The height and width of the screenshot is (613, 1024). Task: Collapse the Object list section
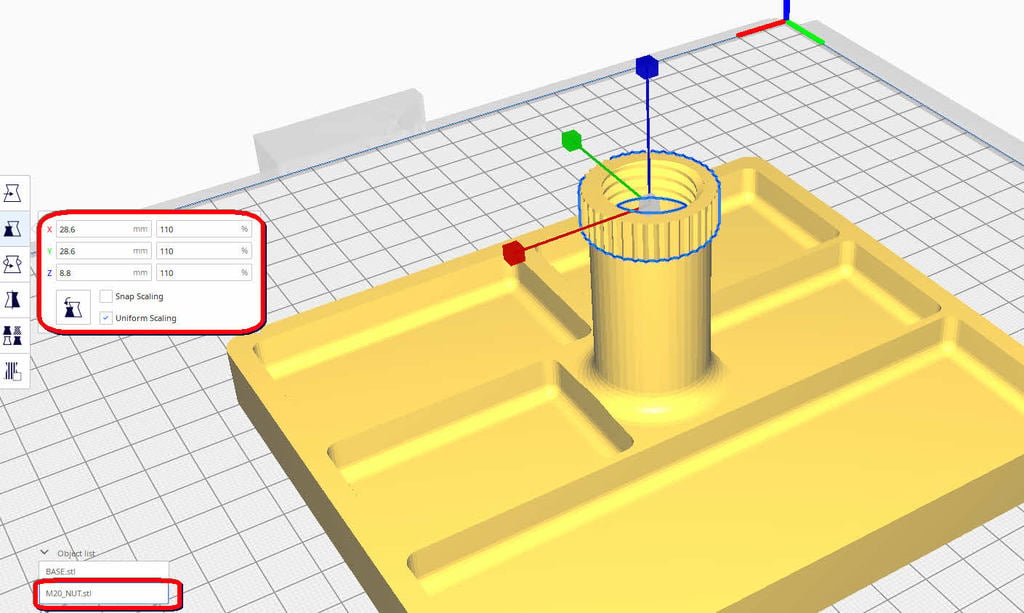pos(44,553)
